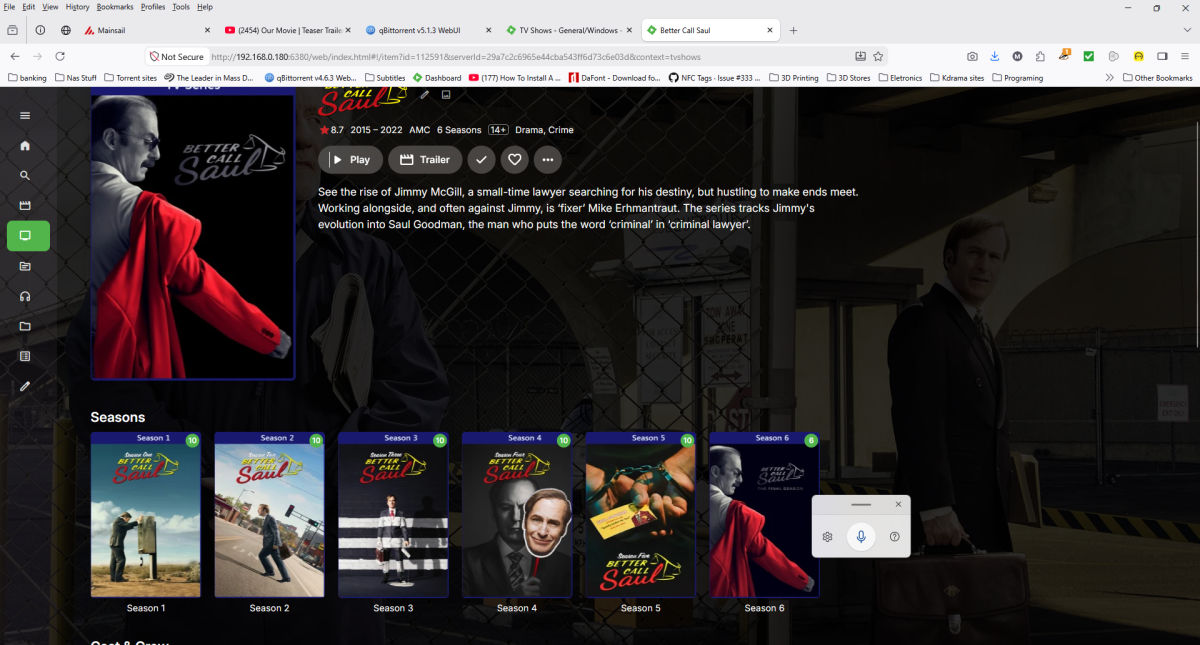
Task: Open voice typing help question icon
Action: click(894, 537)
